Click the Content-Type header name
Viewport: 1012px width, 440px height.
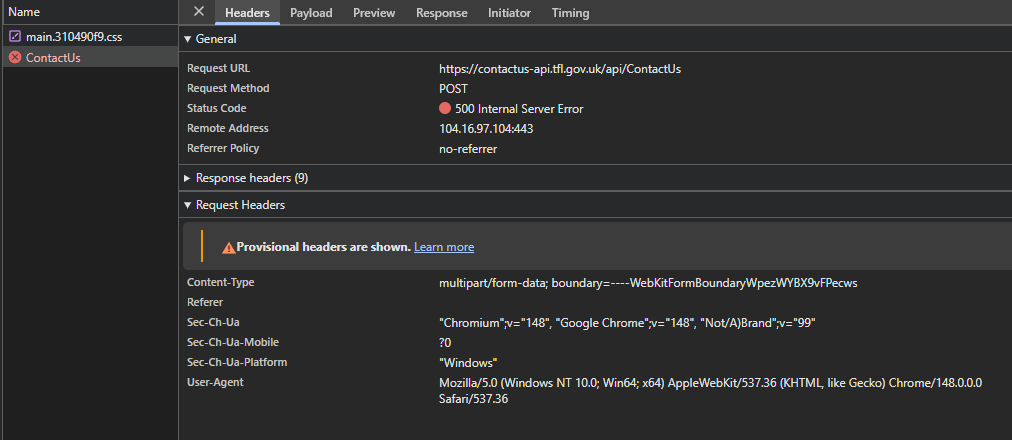[220, 282]
